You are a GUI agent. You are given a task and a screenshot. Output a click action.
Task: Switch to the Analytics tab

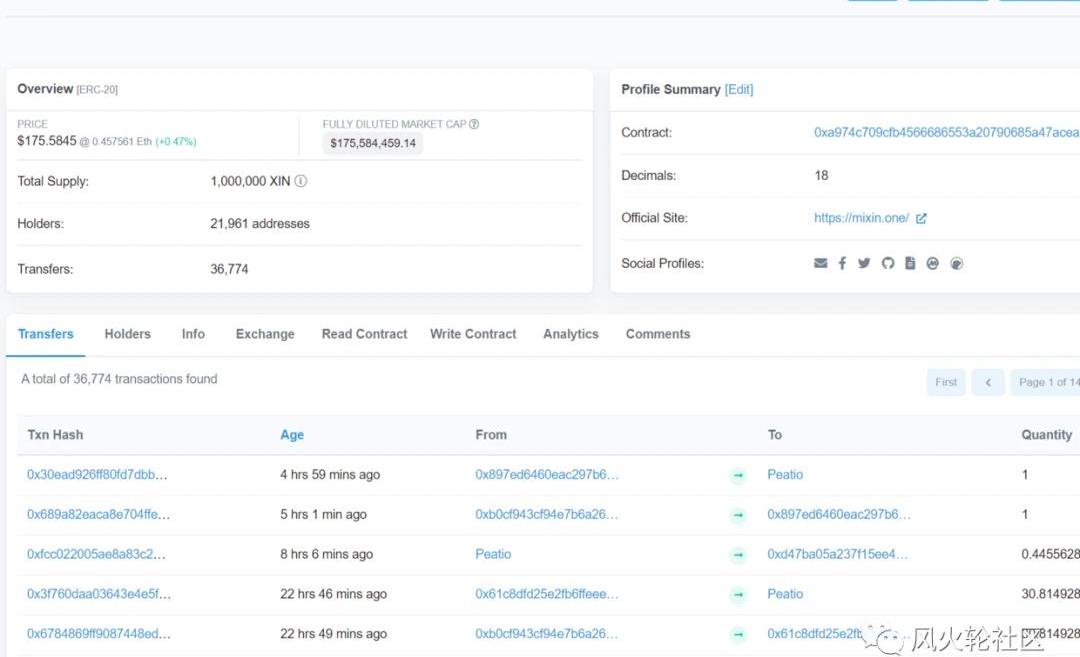571,334
